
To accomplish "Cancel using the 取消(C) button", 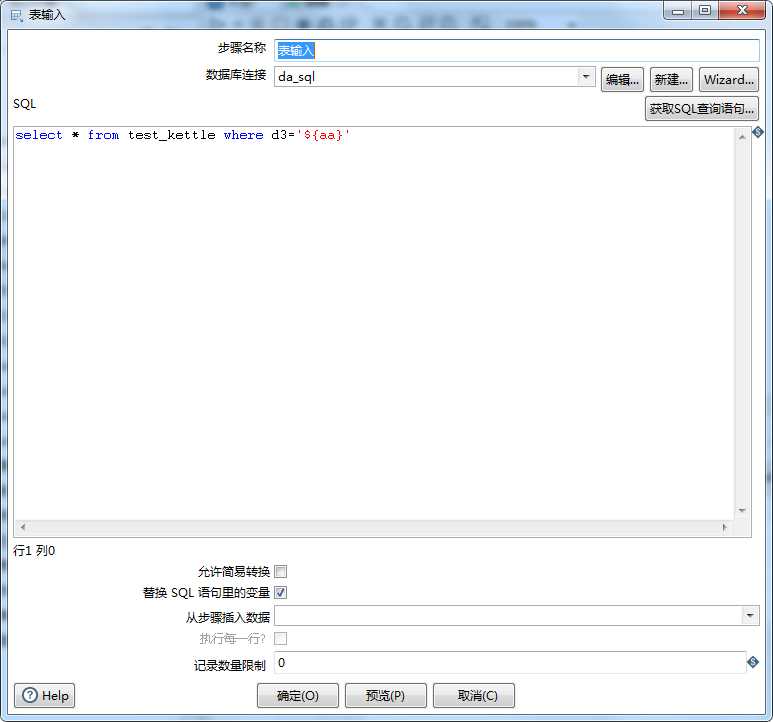I will [x=474, y=695].
